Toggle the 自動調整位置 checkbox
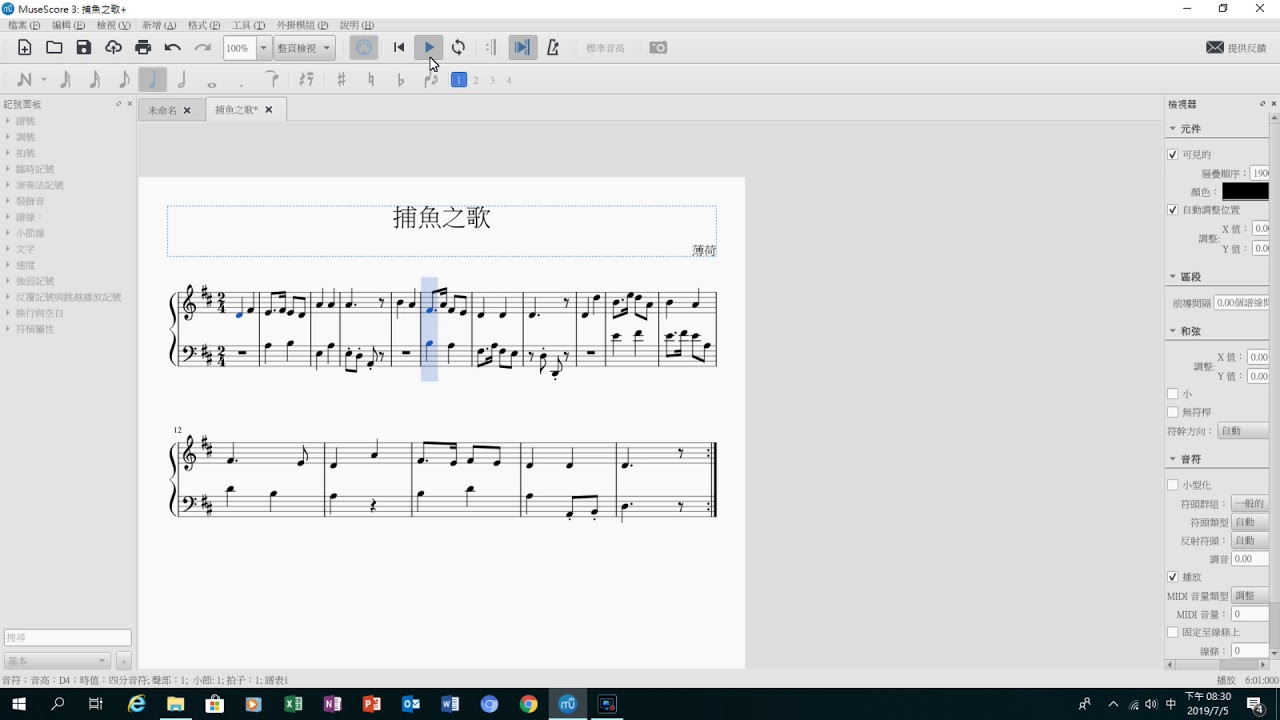Image resolution: width=1280 pixels, height=720 pixels. point(1173,210)
